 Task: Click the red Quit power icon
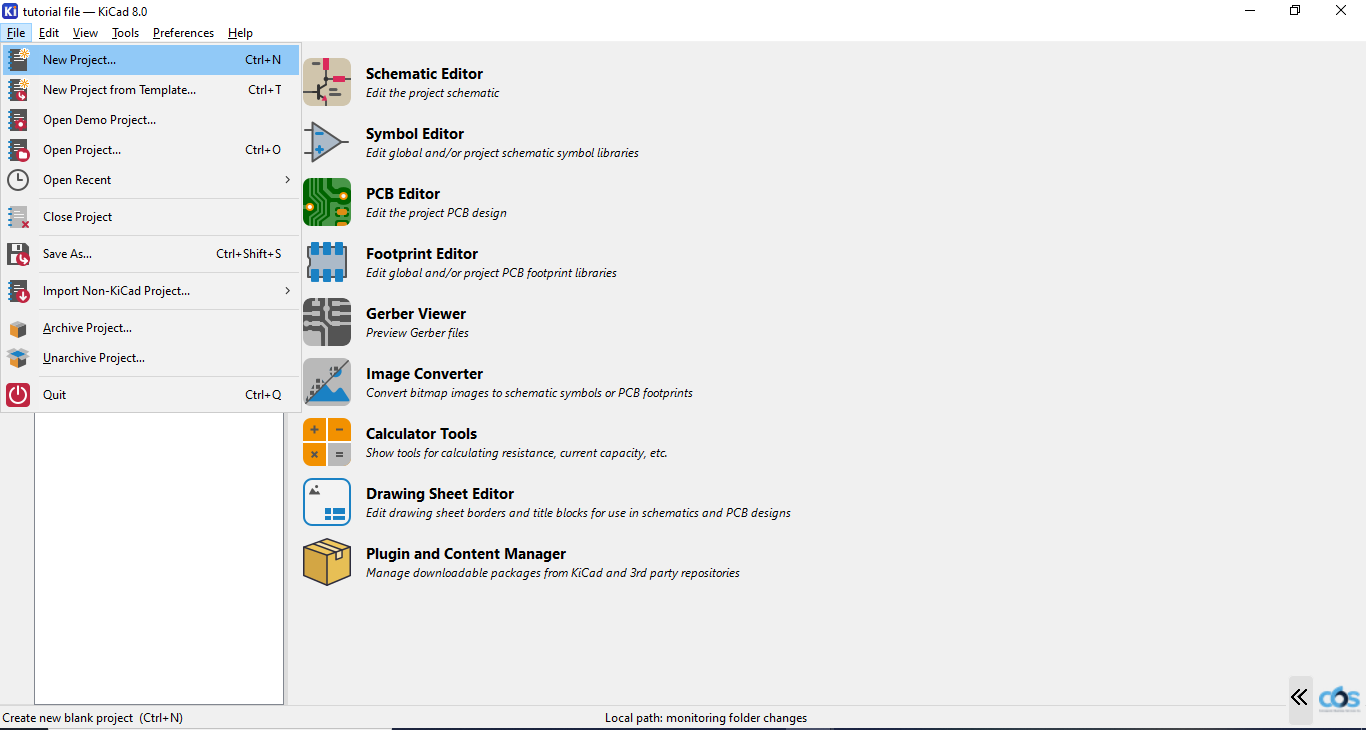pos(18,395)
